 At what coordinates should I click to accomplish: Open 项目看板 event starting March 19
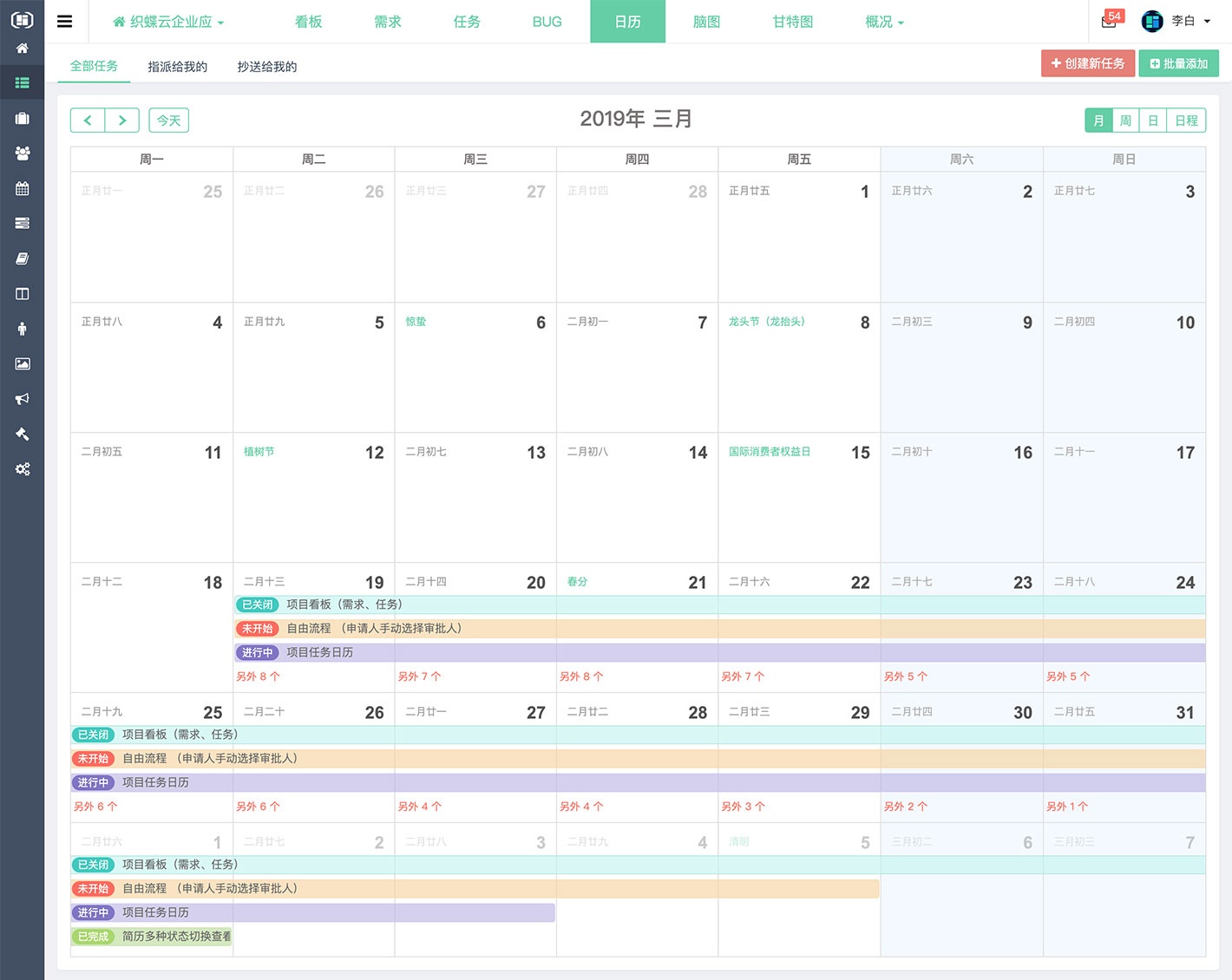[720, 604]
